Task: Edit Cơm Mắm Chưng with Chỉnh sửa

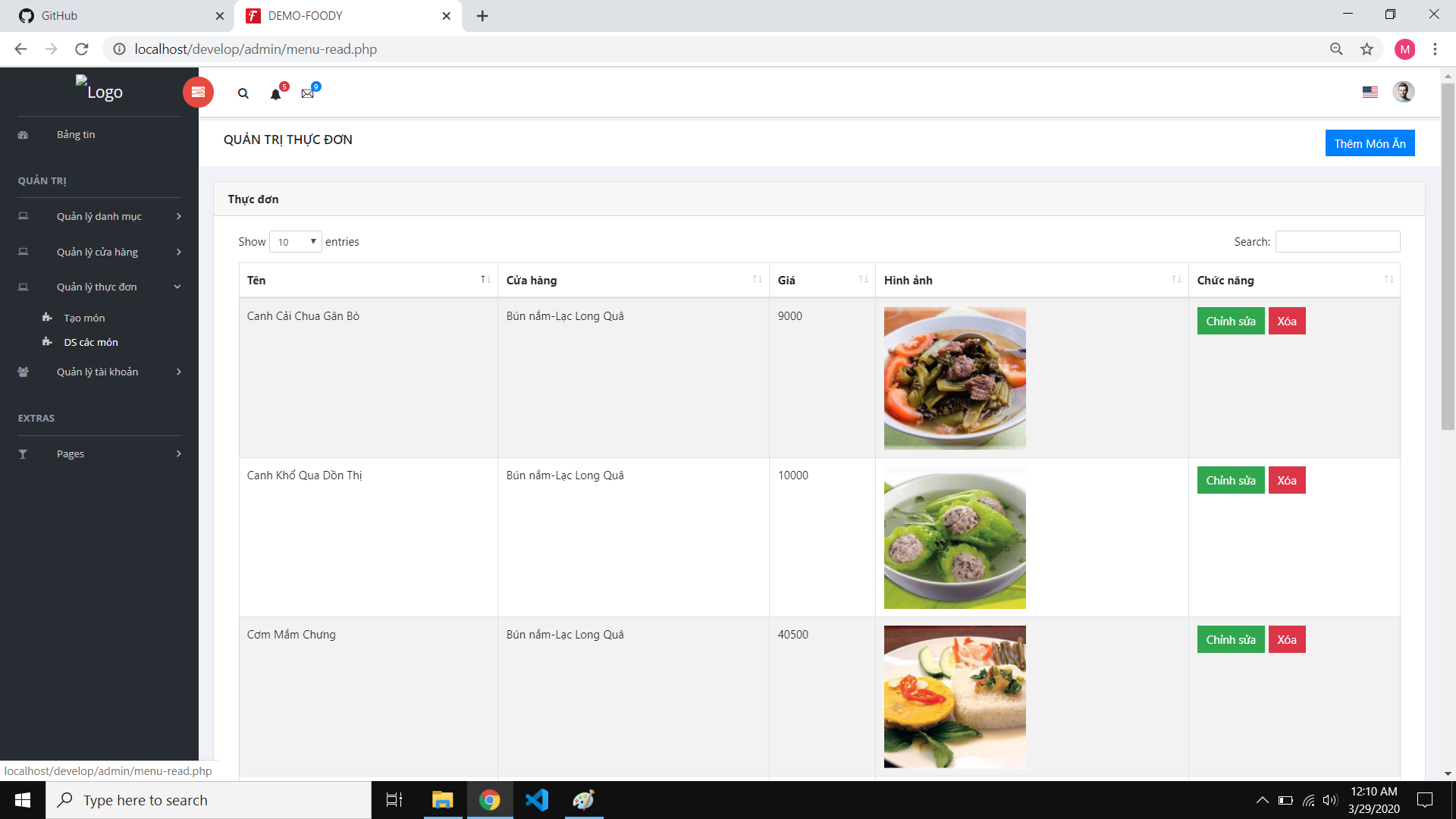Action: point(1231,639)
